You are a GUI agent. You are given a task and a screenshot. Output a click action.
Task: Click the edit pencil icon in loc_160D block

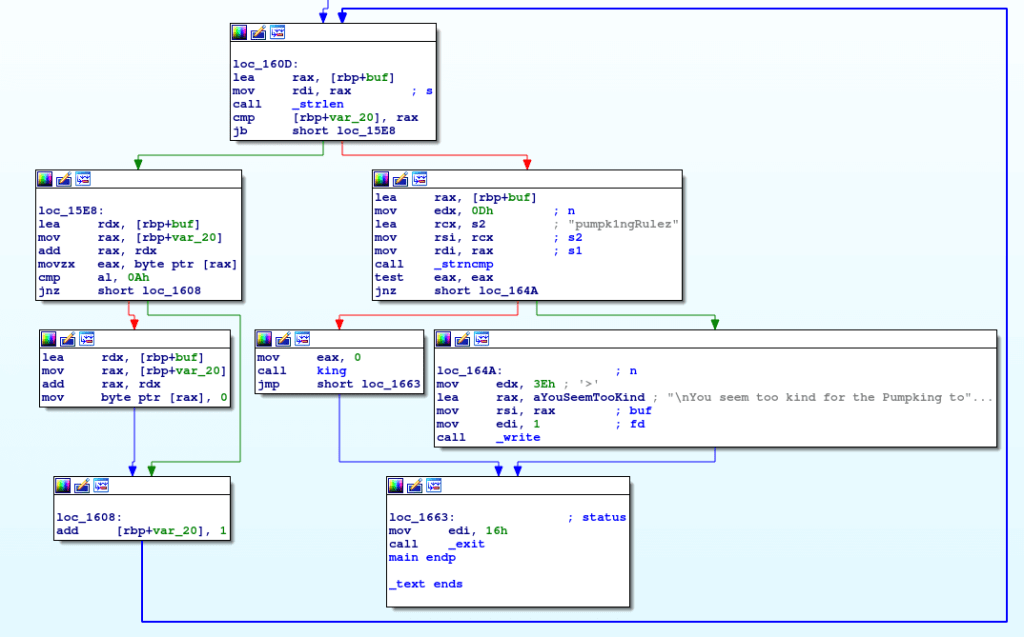tap(258, 33)
